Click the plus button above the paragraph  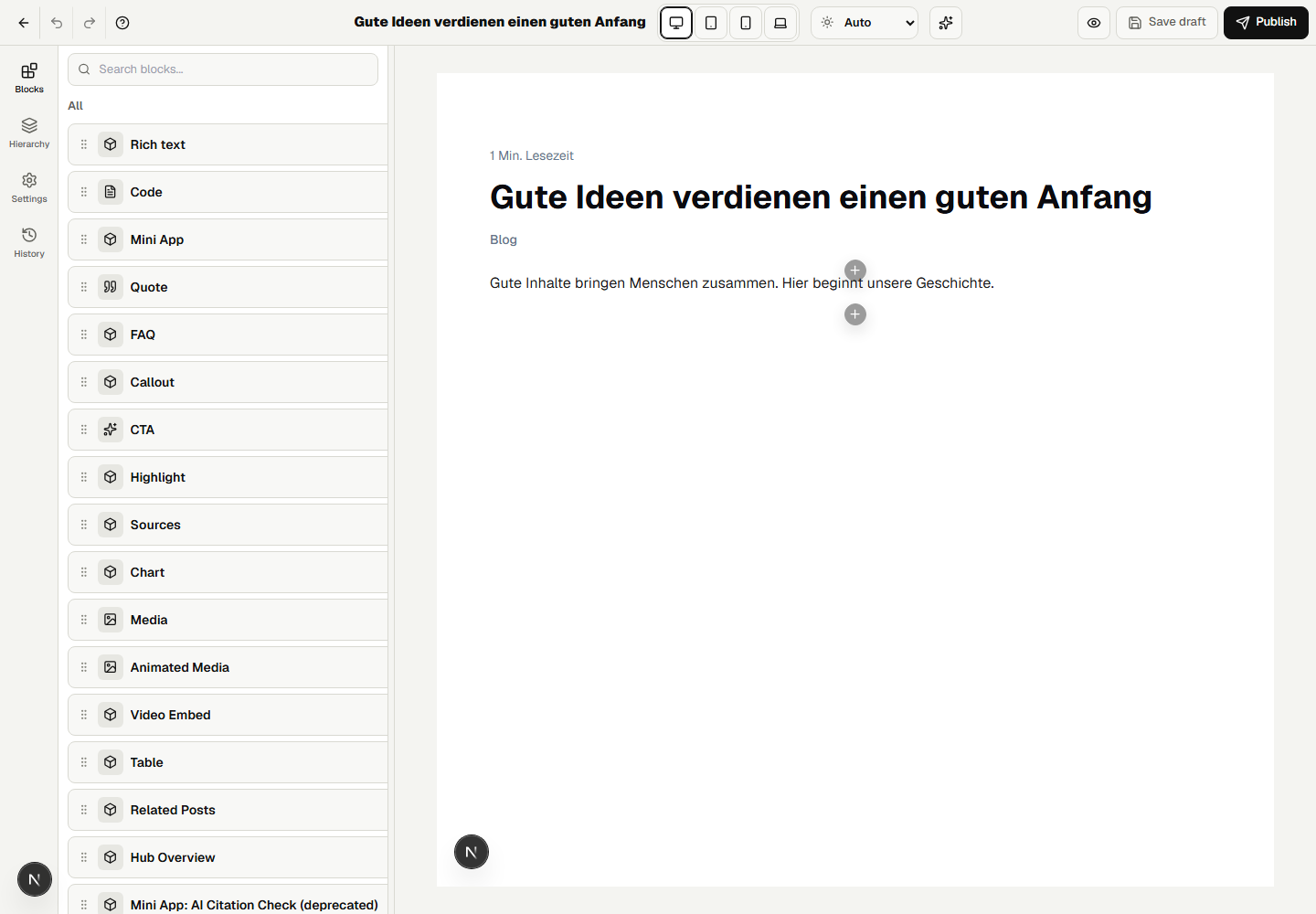click(855, 271)
